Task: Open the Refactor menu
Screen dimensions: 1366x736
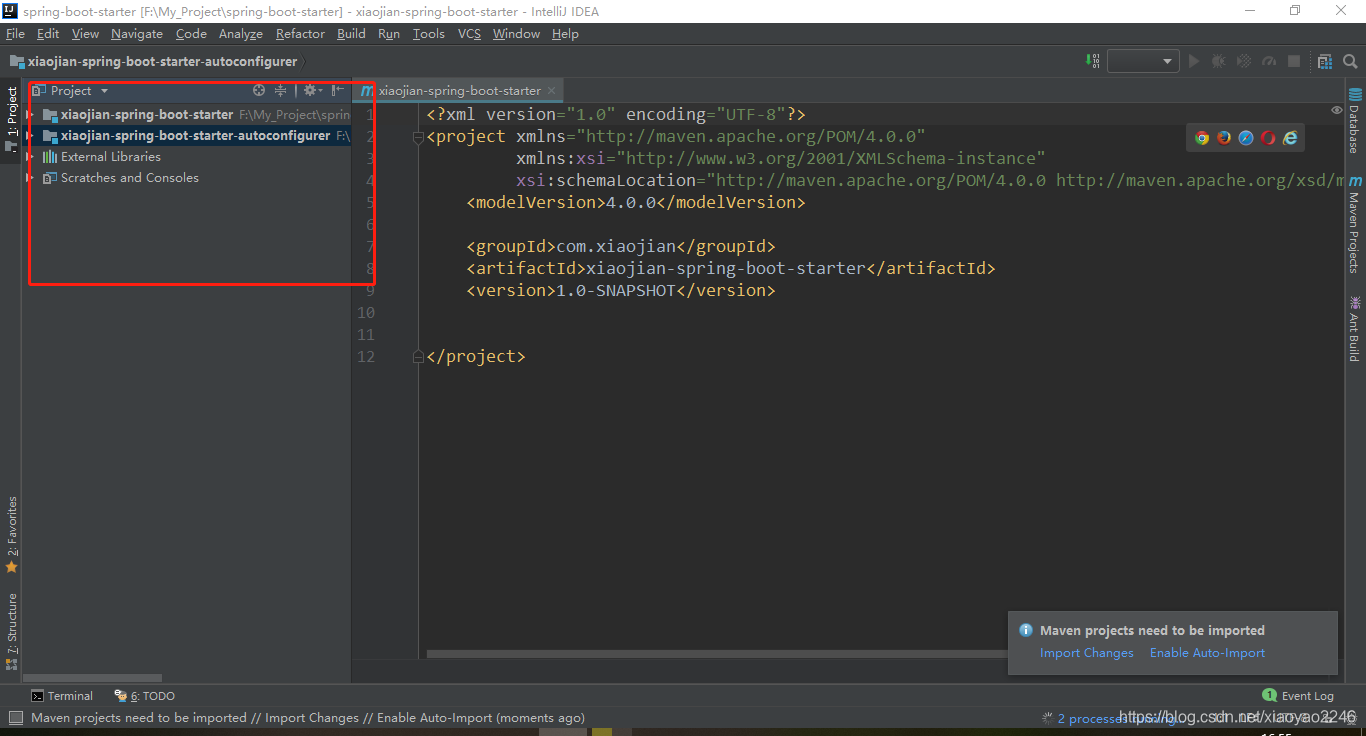Action: point(300,33)
